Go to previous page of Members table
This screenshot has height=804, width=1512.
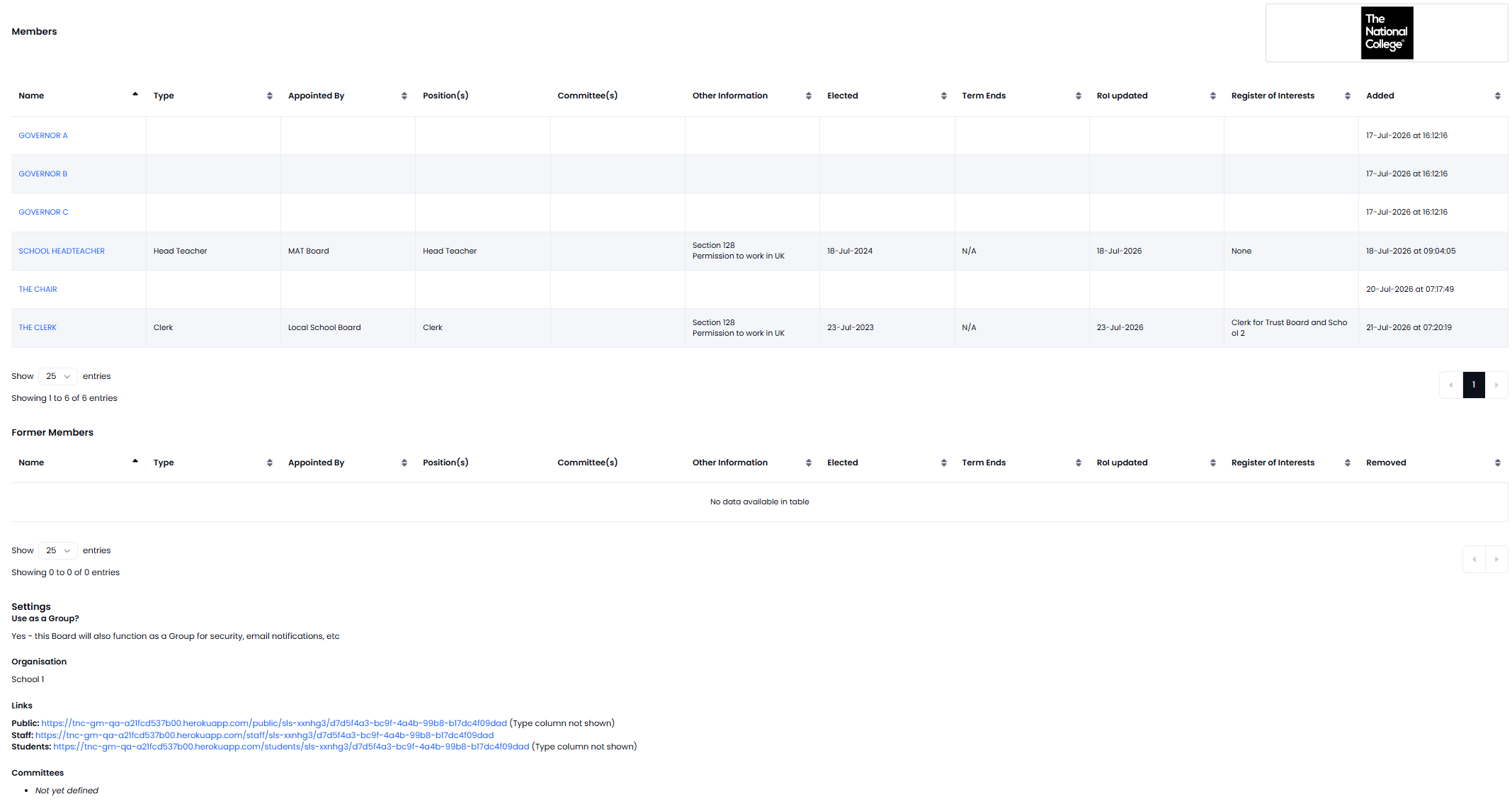pyautogui.click(x=1451, y=385)
